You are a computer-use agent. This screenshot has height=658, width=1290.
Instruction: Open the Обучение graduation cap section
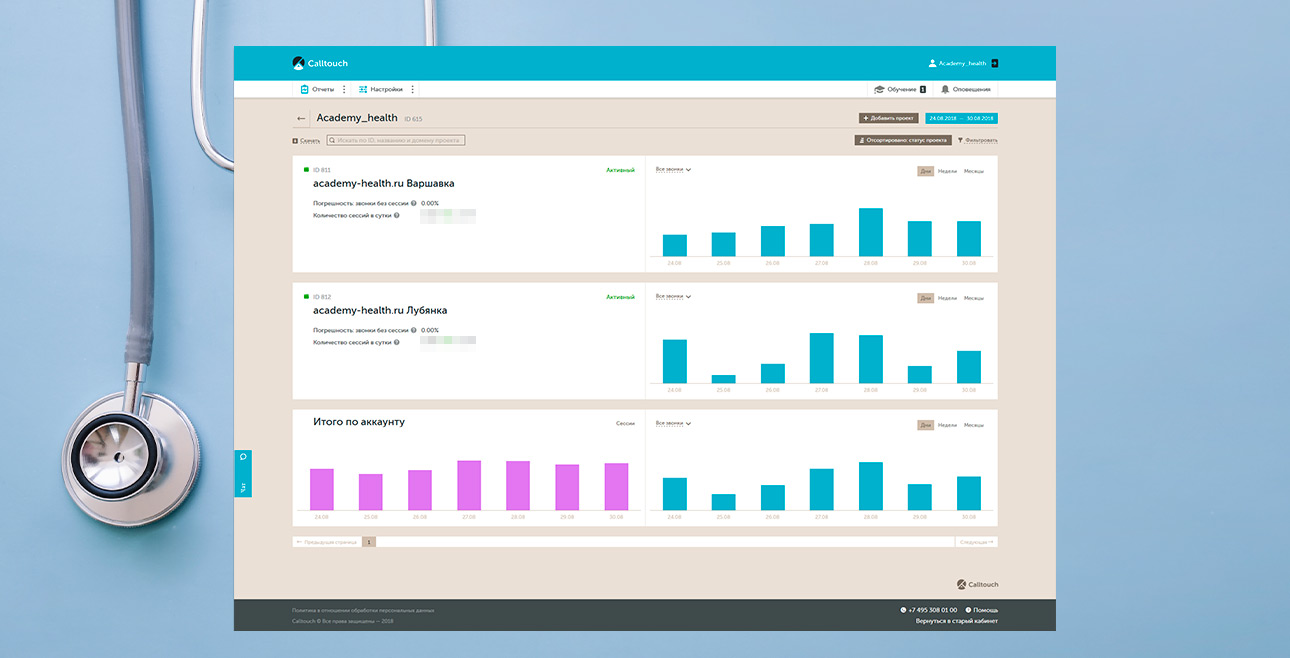[x=899, y=89]
